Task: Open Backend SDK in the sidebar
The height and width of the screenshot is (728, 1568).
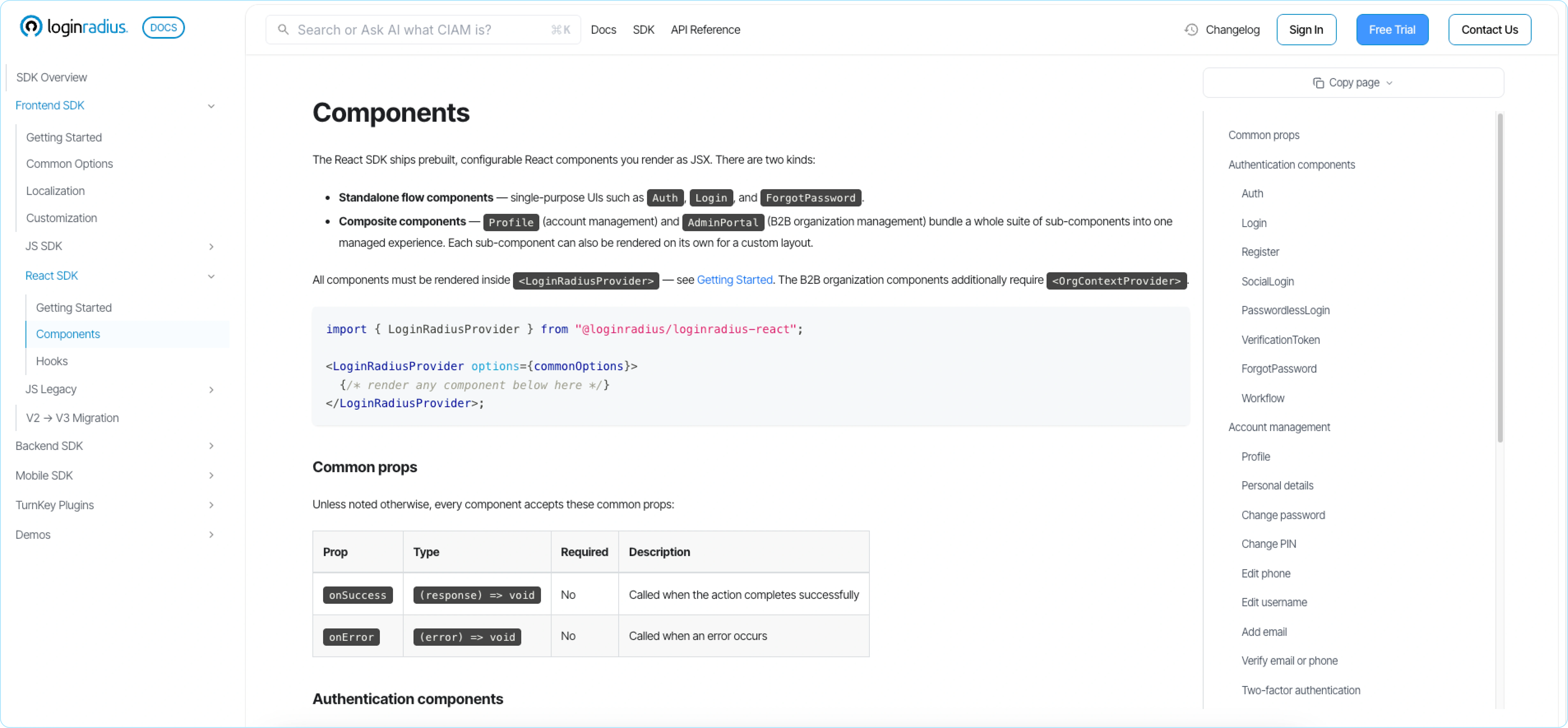Action: tap(49, 446)
